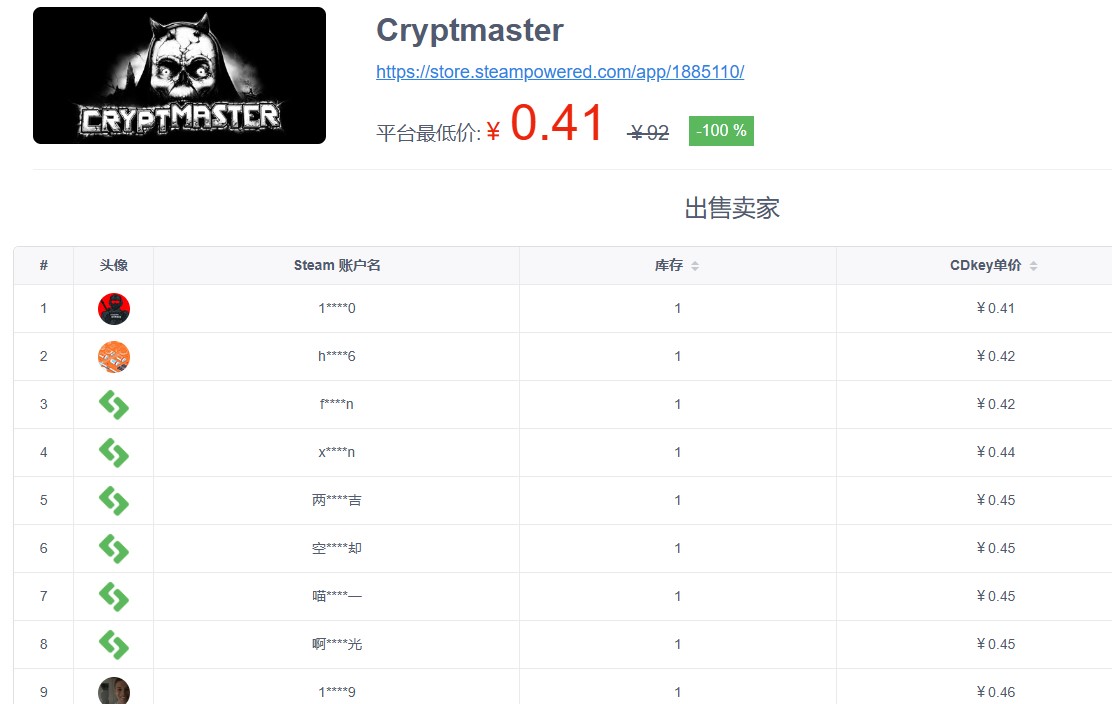The width and height of the screenshot is (1112, 704).
Task: Open the Steam store link for Cryptmaster
Action: coord(559,72)
